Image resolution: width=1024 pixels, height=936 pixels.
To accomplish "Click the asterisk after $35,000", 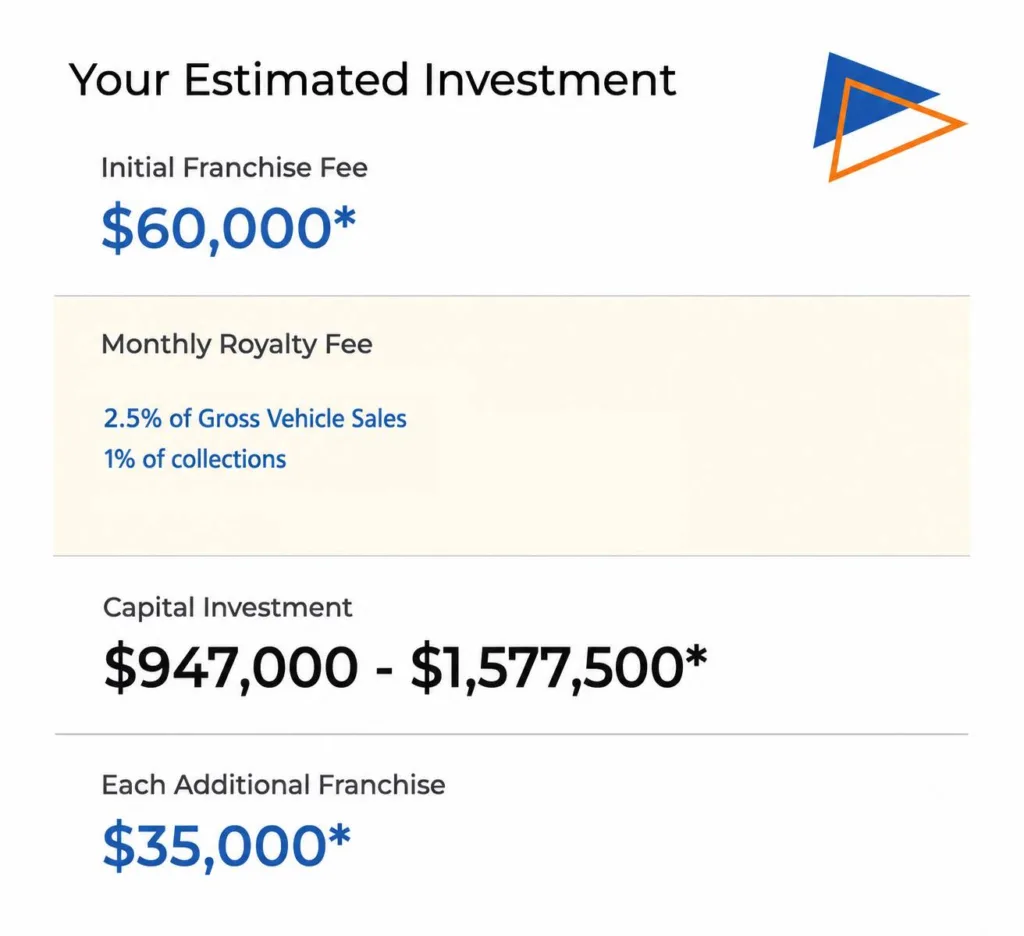I will (340, 833).
